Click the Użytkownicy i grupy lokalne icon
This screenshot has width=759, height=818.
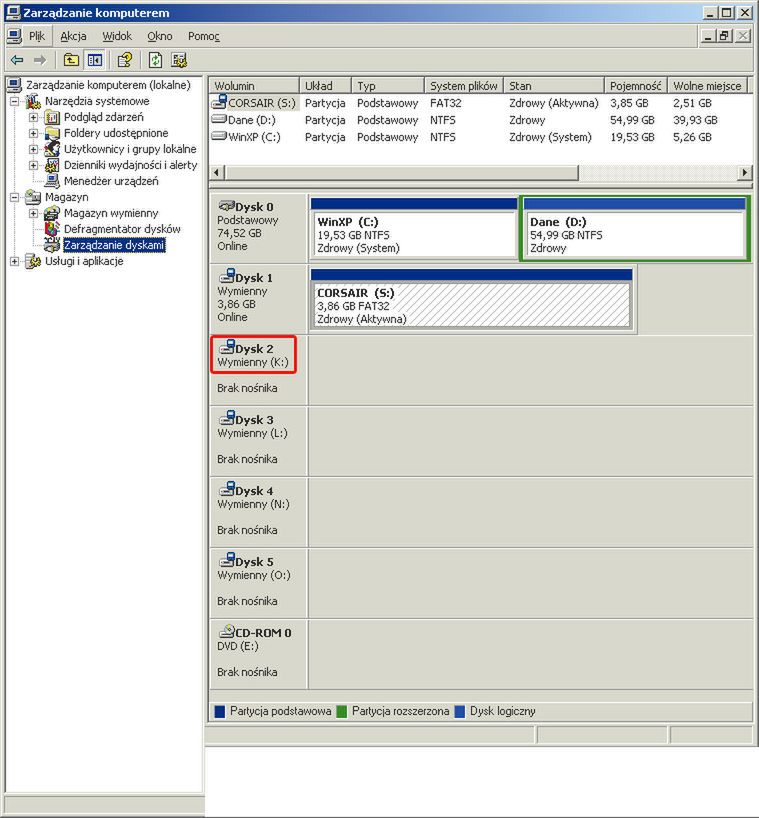(x=52, y=149)
